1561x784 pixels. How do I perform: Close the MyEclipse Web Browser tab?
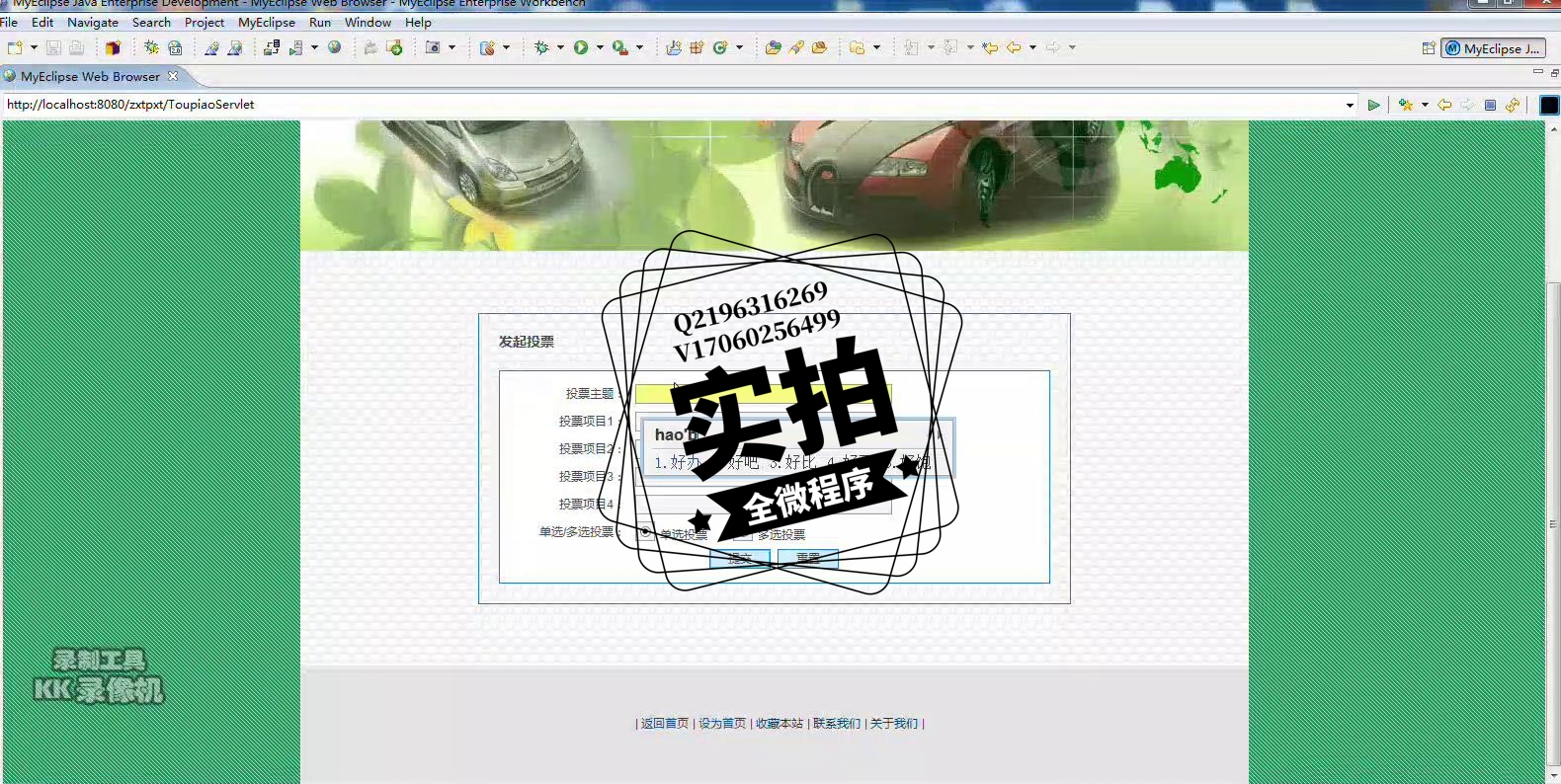(x=173, y=76)
